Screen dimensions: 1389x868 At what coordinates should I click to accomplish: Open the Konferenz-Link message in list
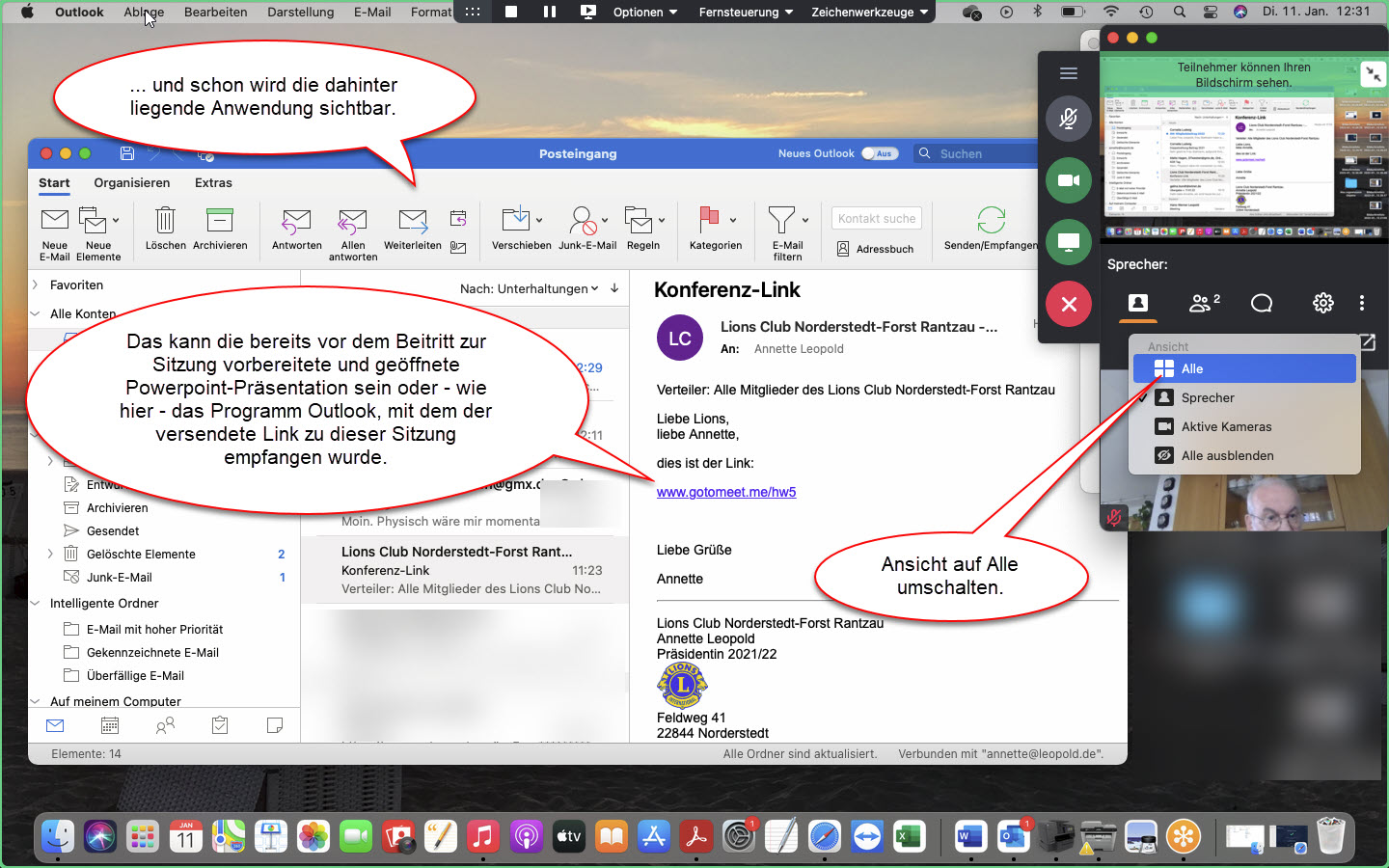coord(465,570)
